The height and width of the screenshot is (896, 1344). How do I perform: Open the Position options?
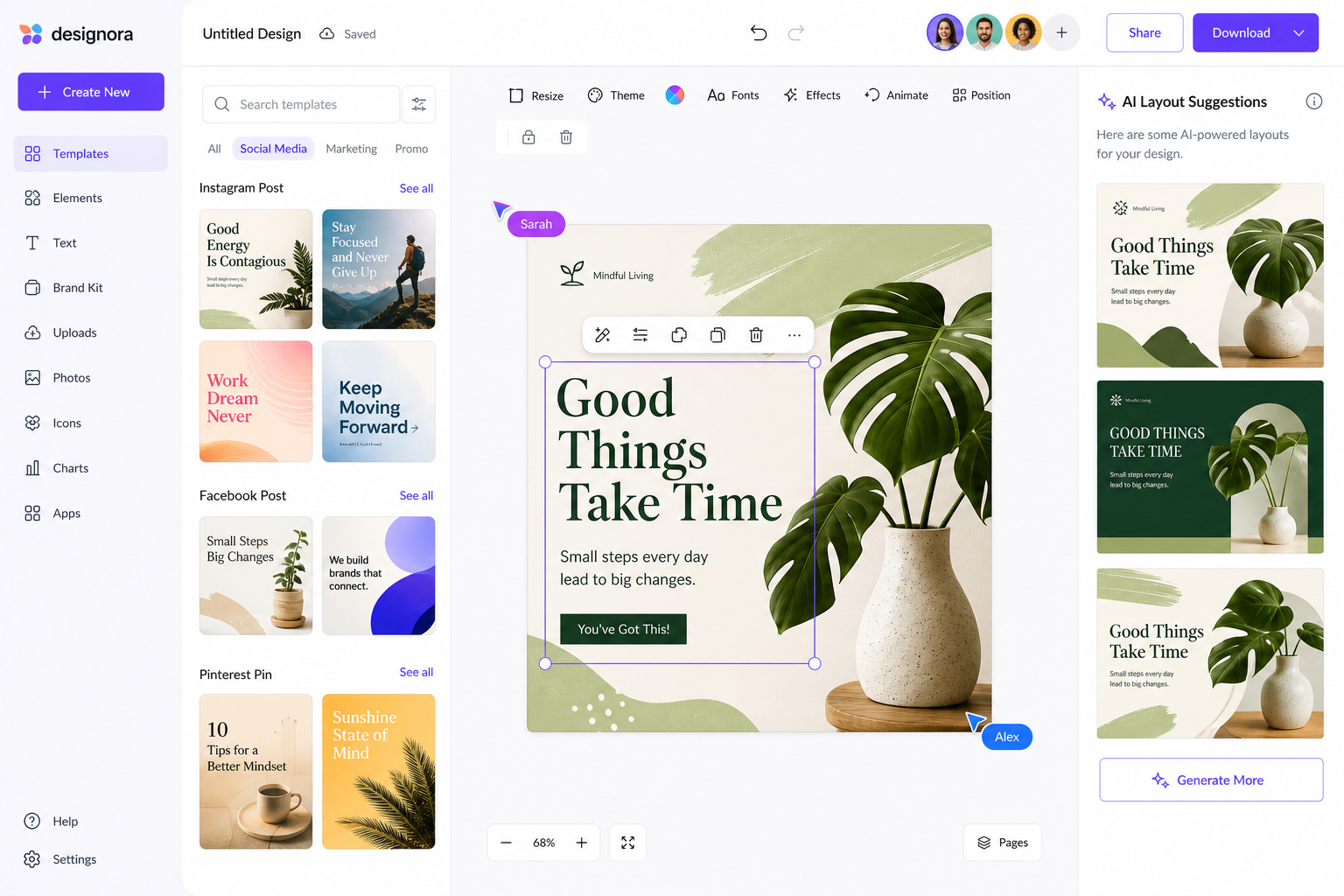981,95
